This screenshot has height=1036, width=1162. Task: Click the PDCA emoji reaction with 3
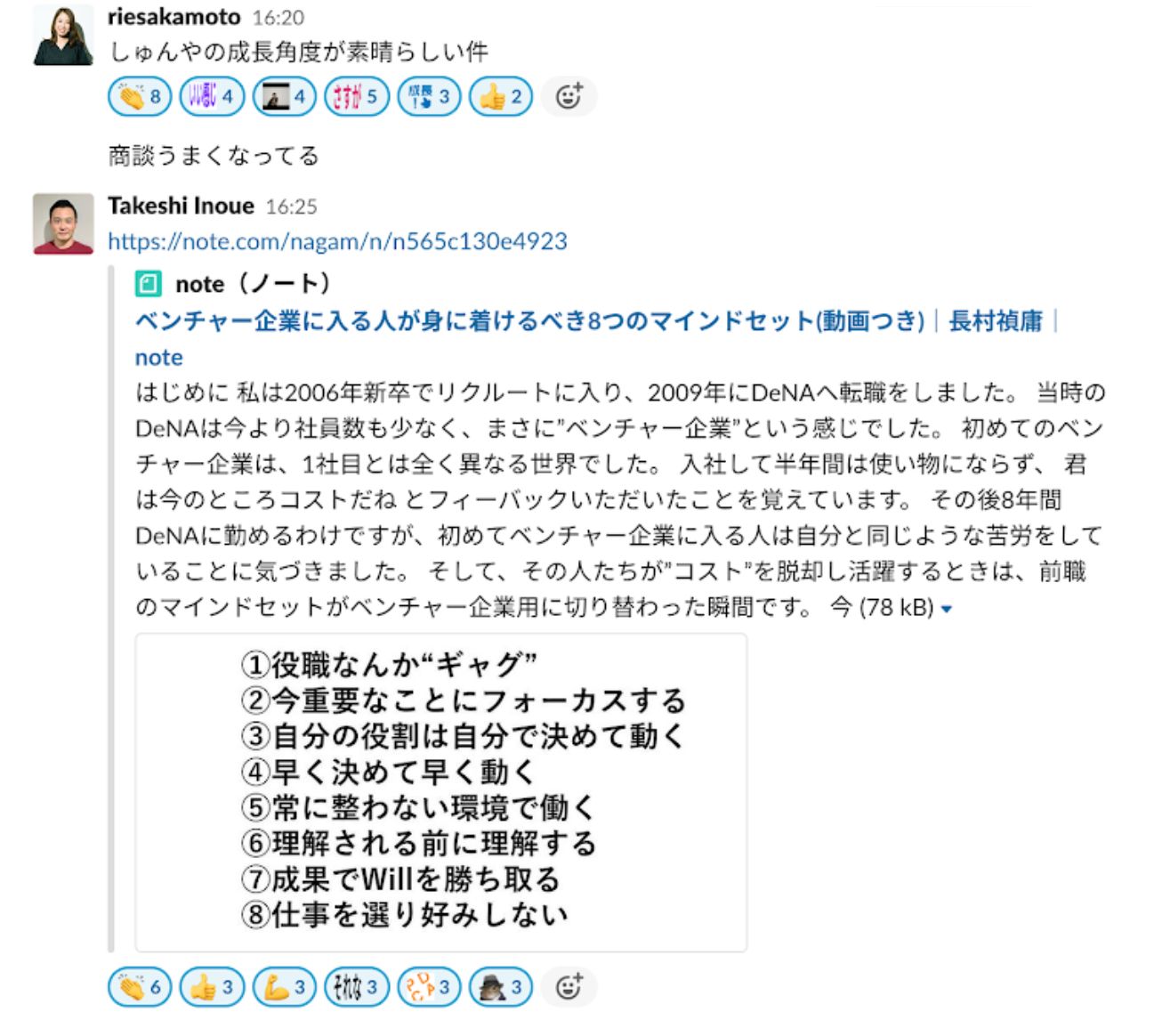[429, 987]
